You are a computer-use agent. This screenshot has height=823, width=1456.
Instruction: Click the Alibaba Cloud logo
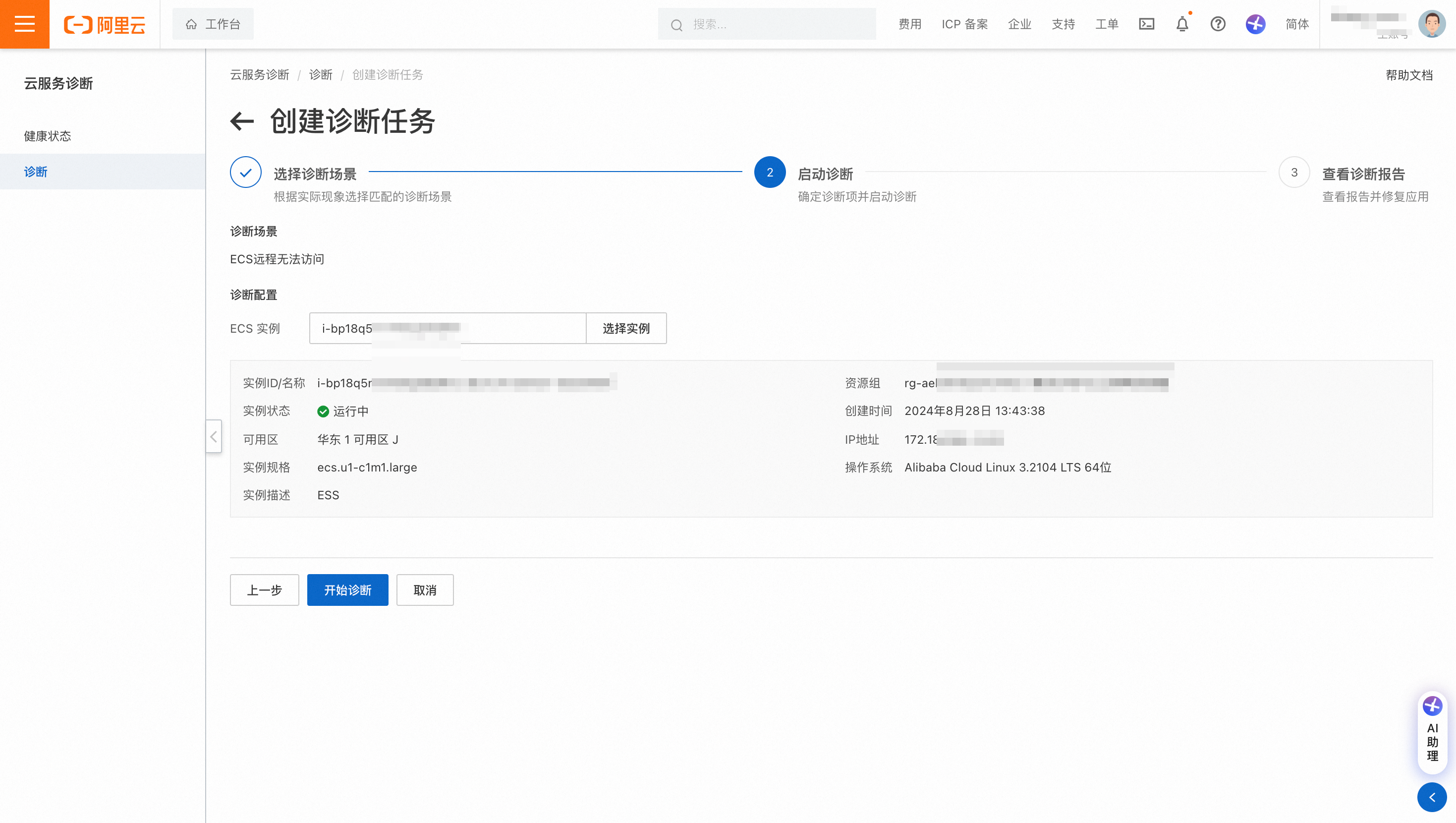pos(105,24)
